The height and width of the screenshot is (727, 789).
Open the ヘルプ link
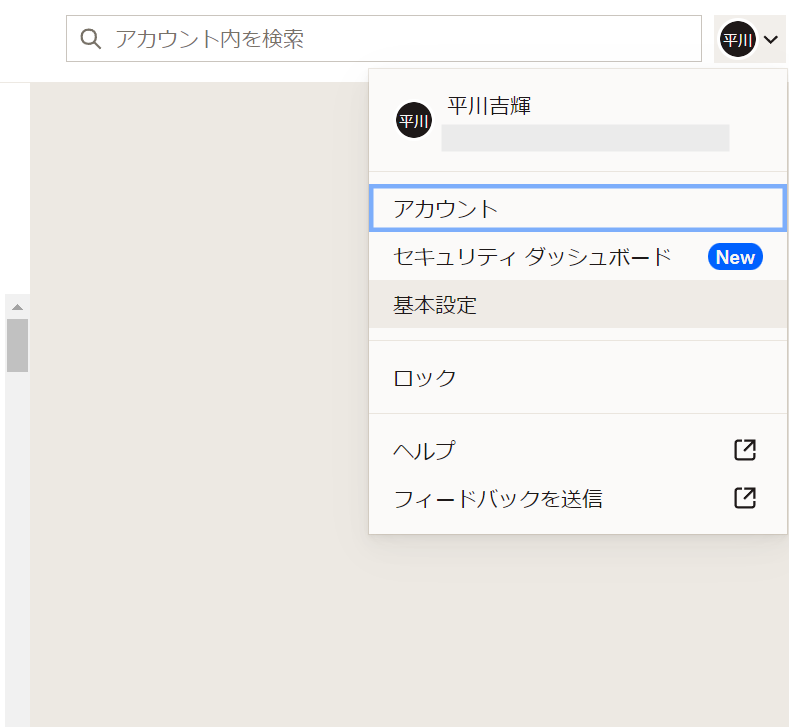pos(425,450)
